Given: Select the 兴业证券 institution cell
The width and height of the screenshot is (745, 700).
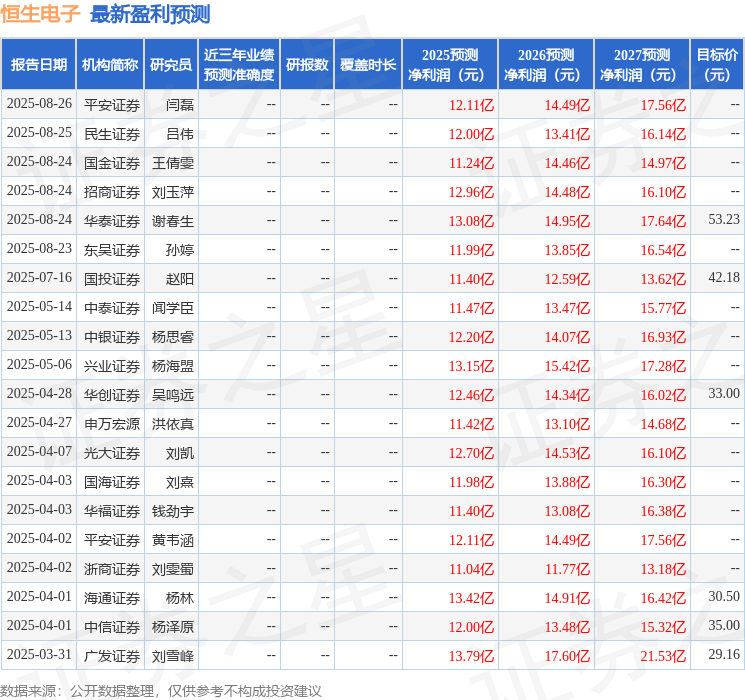Looking at the screenshot, I should [112, 366].
